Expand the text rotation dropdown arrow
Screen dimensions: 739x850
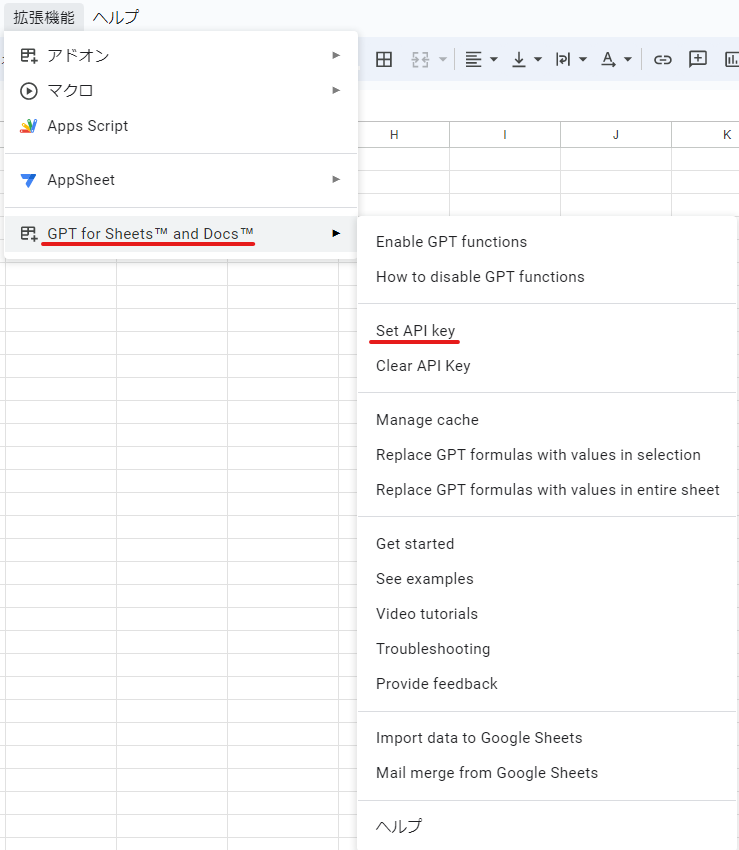pos(628,59)
